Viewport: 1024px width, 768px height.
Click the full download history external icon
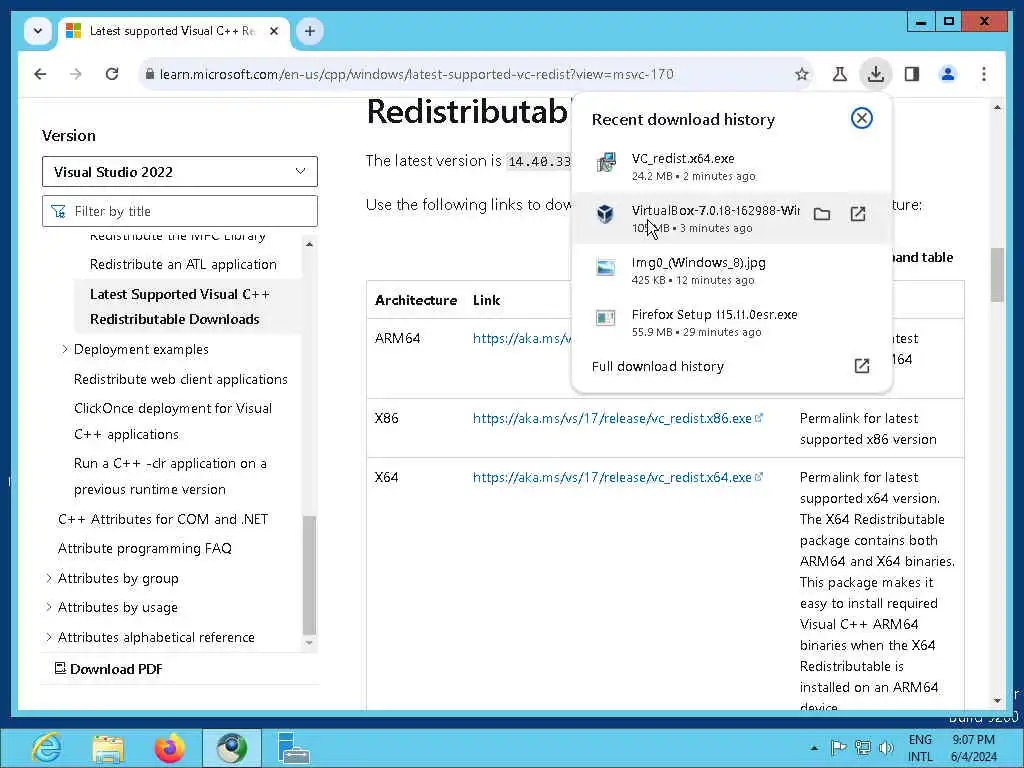[x=861, y=366]
